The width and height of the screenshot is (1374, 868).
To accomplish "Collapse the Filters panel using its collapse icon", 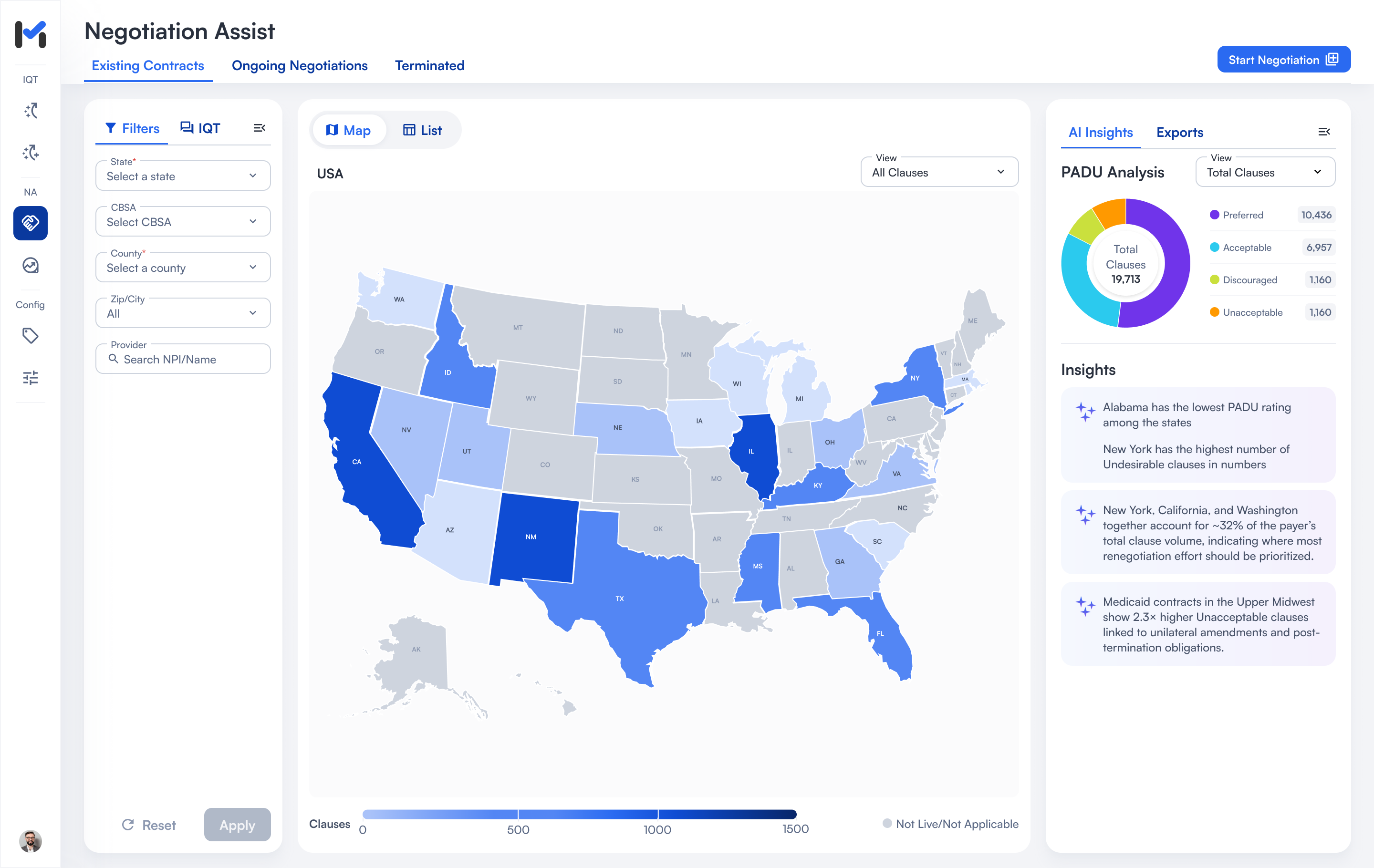I will (x=260, y=128).
